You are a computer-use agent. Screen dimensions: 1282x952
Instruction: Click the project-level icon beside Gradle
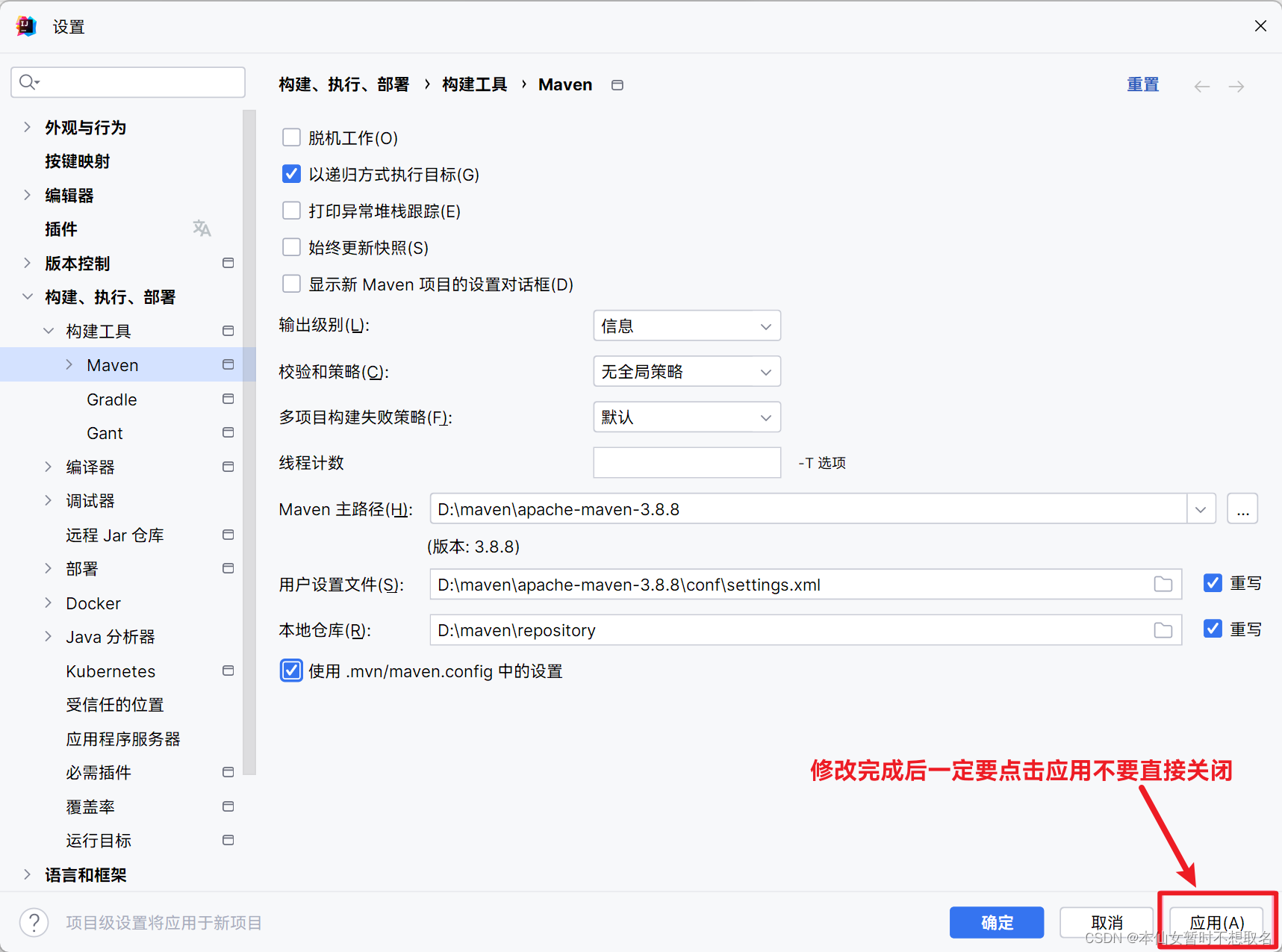[228, 399]
